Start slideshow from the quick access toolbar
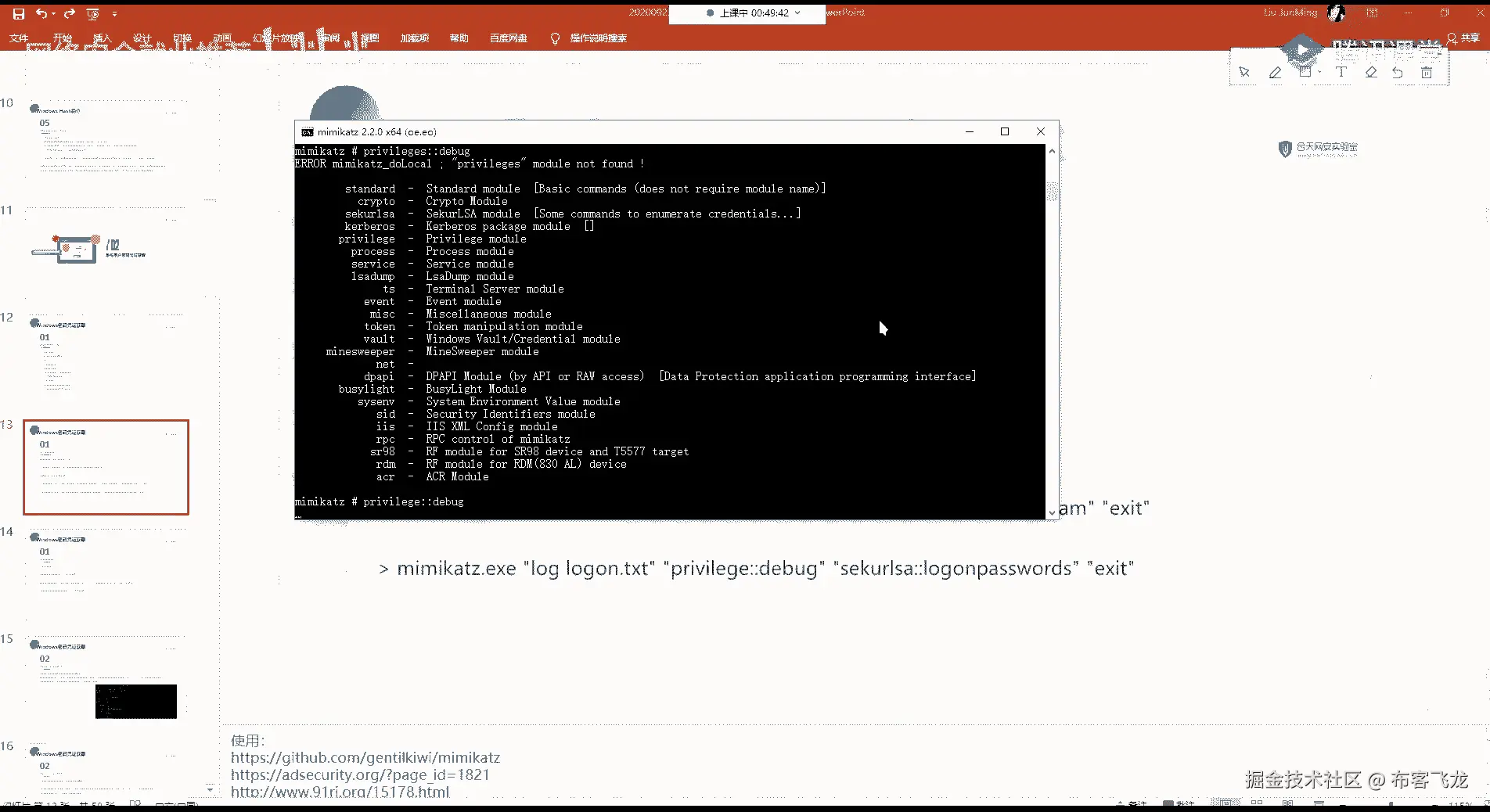1490x812 pixels. click(92, 13)
